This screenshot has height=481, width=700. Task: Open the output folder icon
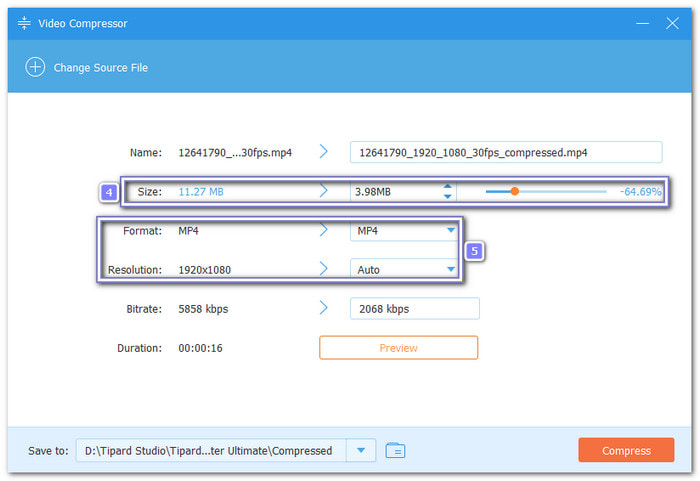tap(395, 451)
